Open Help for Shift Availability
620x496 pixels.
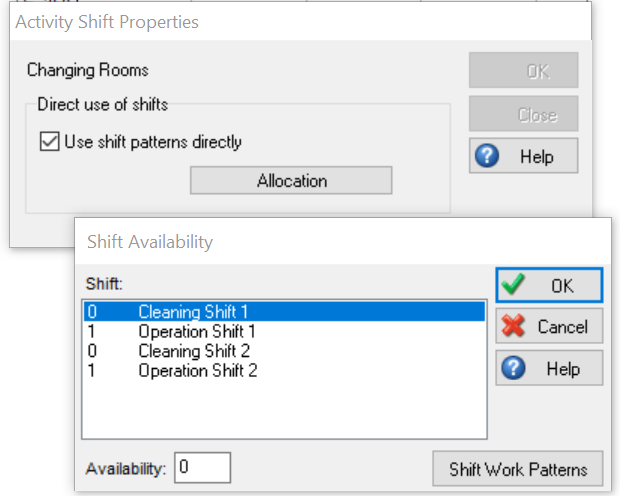click(x=549, y=368)
